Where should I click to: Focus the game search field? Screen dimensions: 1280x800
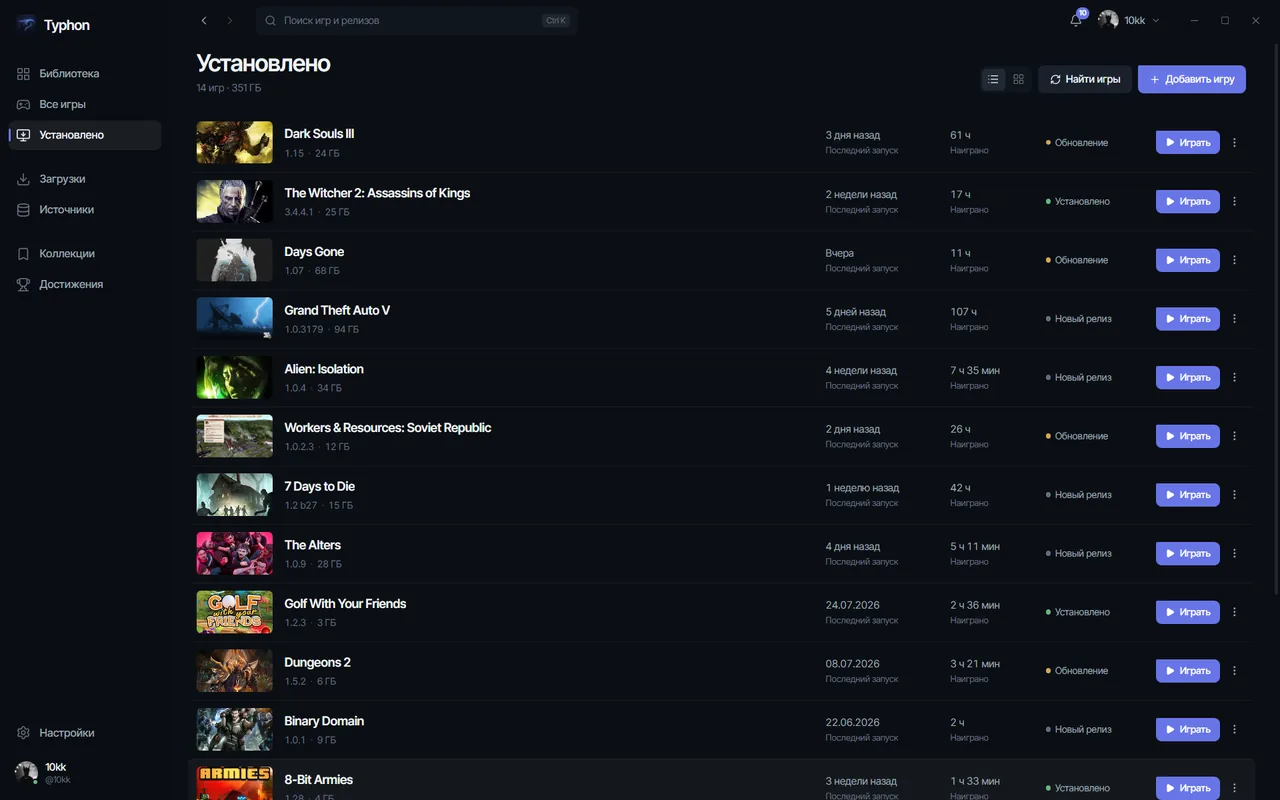(417, 20)
